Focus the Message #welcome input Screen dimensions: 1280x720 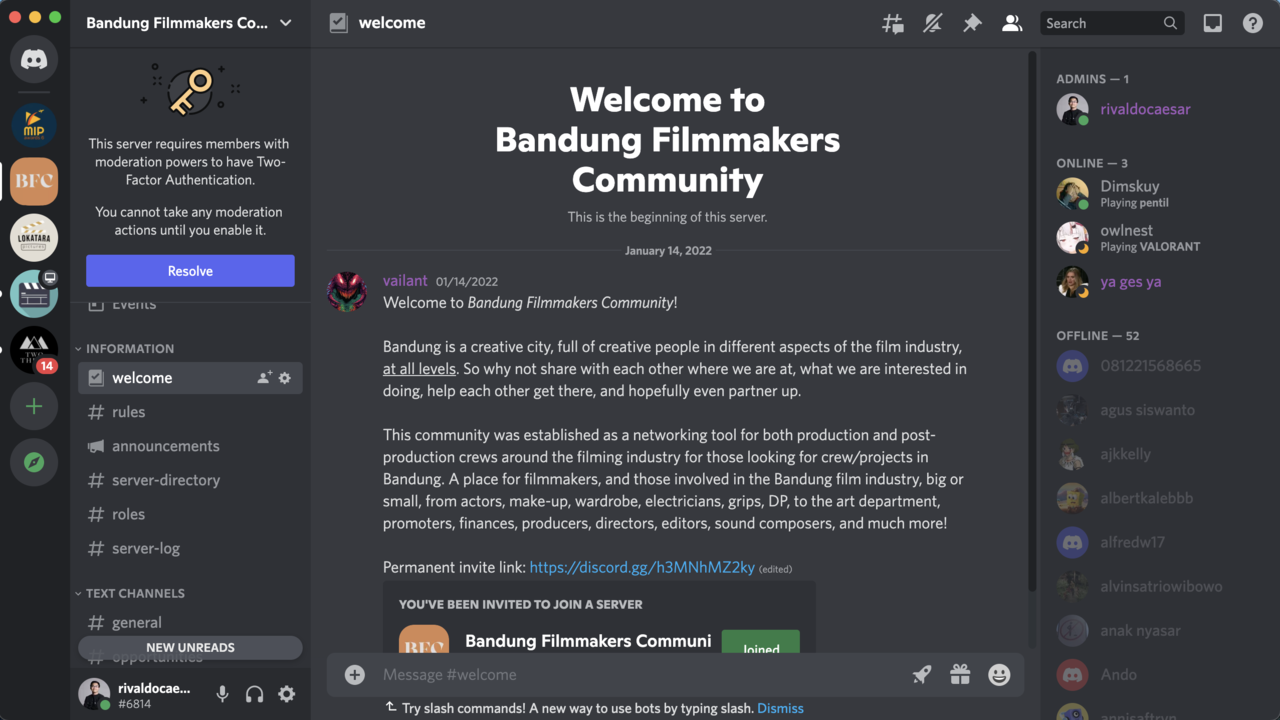click(x=640, y=675)
